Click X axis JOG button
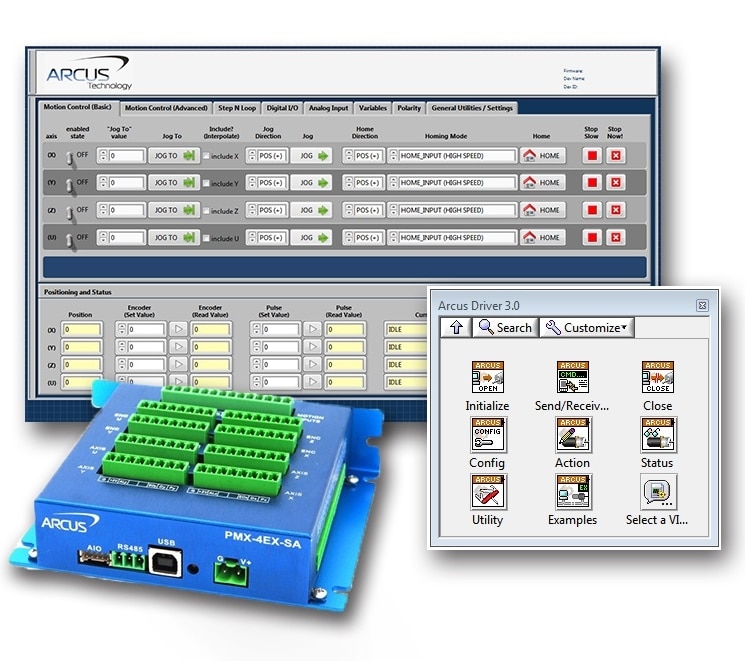Screen dimensions: 745x661 click(311, 155)
